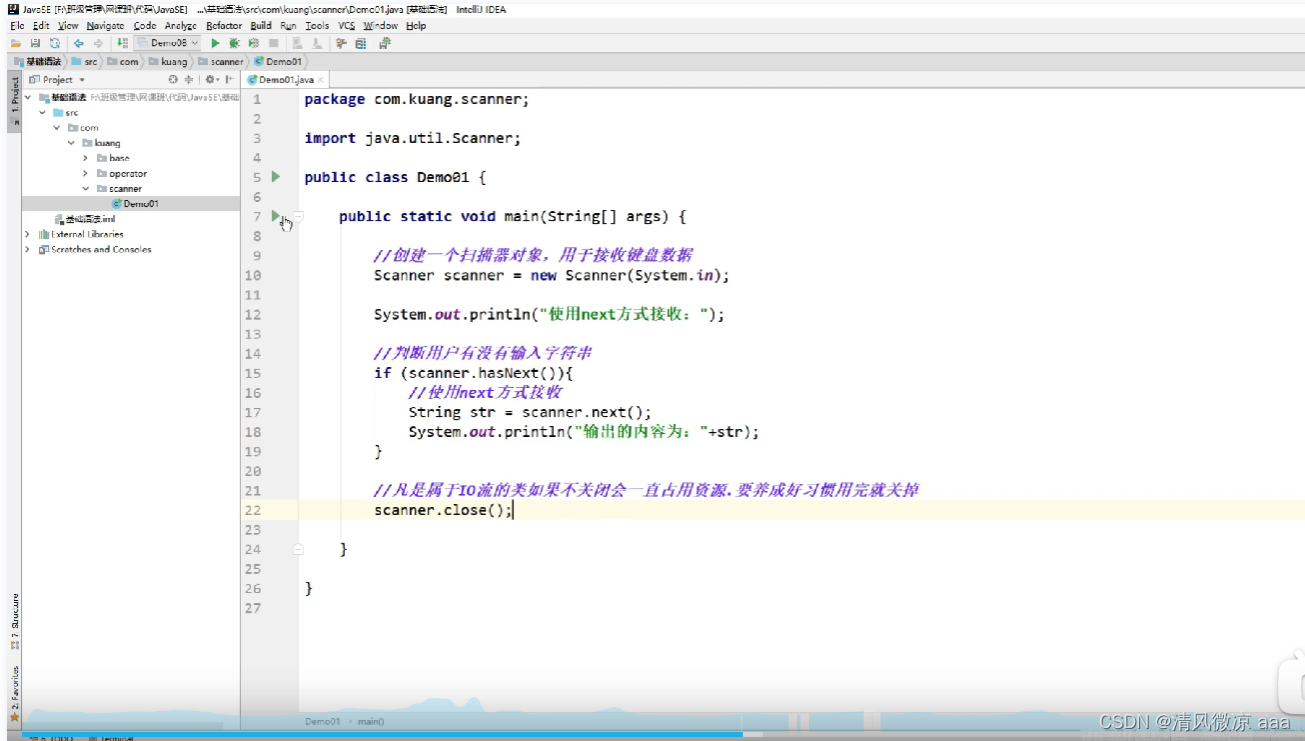Open the File menu
Viewport: 1305px width, 741px height.
17,26
